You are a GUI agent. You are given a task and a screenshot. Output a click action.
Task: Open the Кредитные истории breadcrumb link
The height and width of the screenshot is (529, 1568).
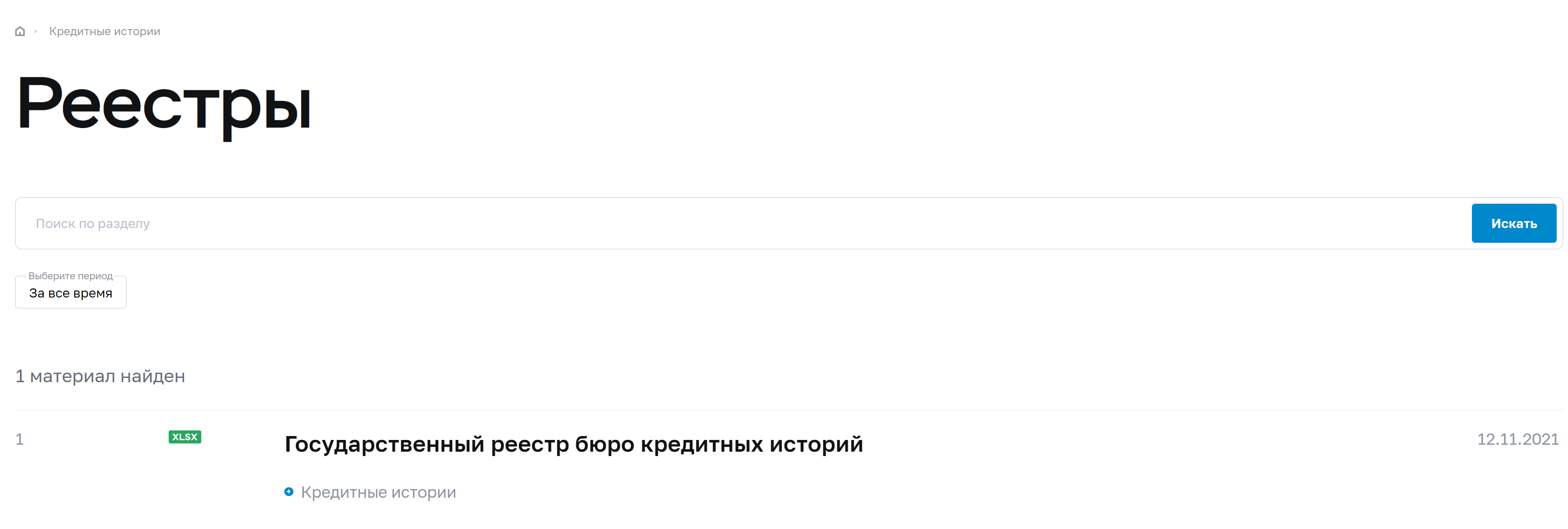pyautogui.click(x=105, y=31)
